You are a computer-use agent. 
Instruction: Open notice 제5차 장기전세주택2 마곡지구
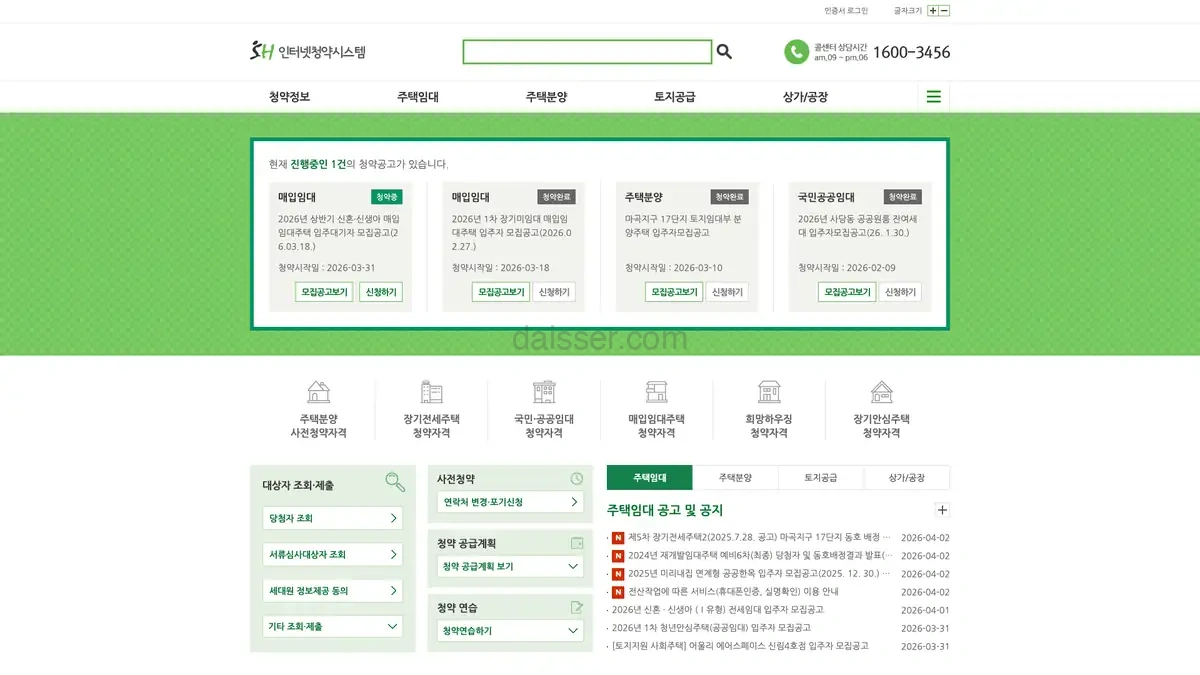pos(759,538)
